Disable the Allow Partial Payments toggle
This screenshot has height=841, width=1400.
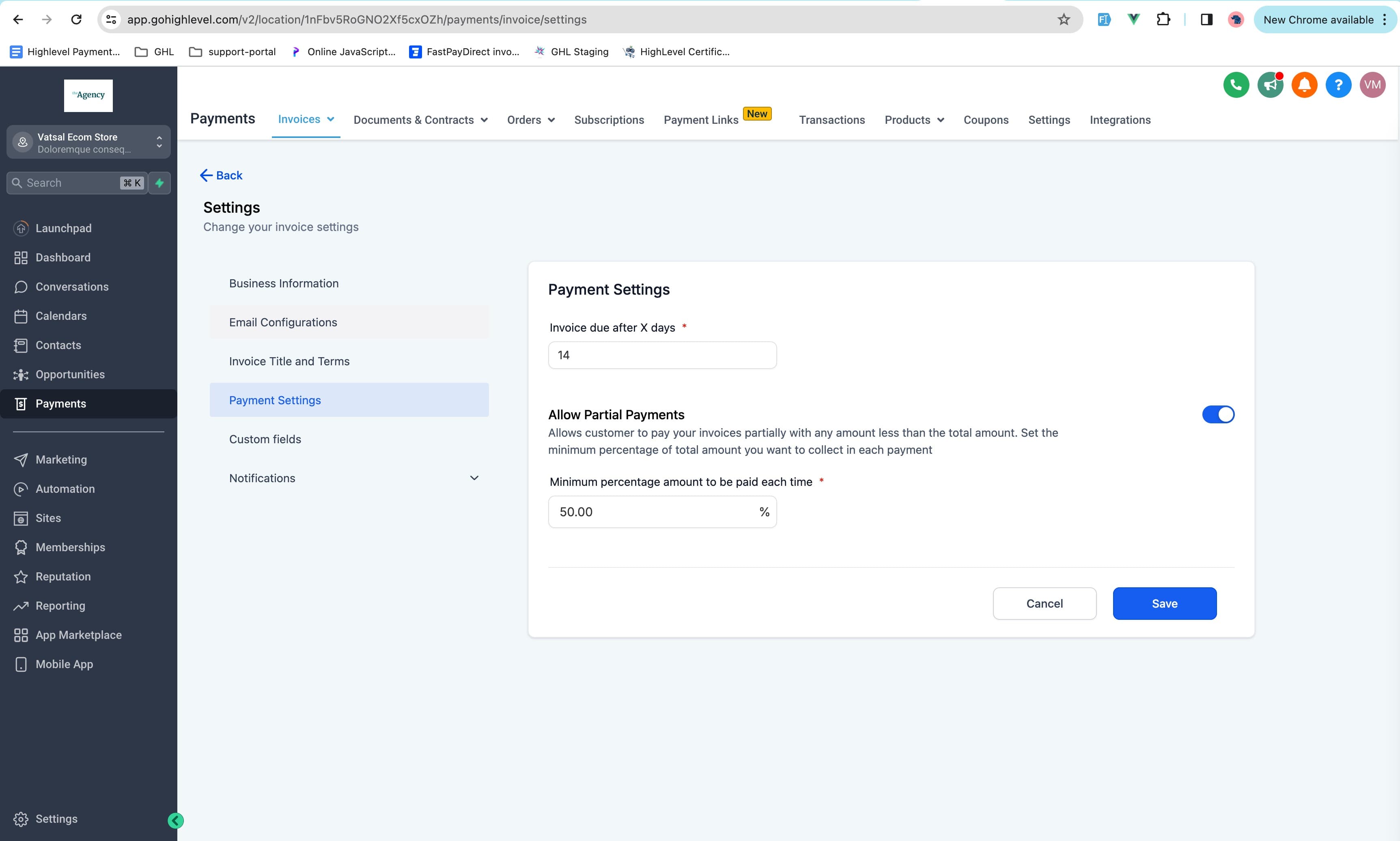1217,414
